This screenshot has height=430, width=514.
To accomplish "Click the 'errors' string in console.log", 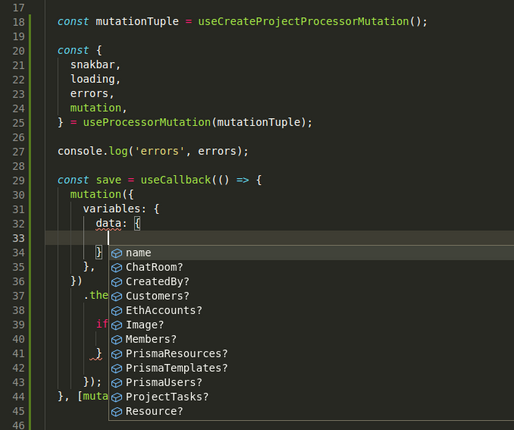I will pyautogui.click(x=159, y=151).
